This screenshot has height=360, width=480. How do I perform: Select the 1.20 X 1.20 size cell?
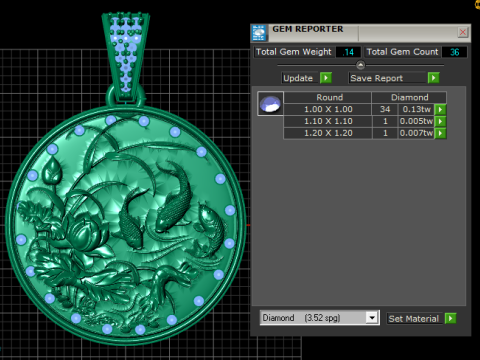pos(328,133)
